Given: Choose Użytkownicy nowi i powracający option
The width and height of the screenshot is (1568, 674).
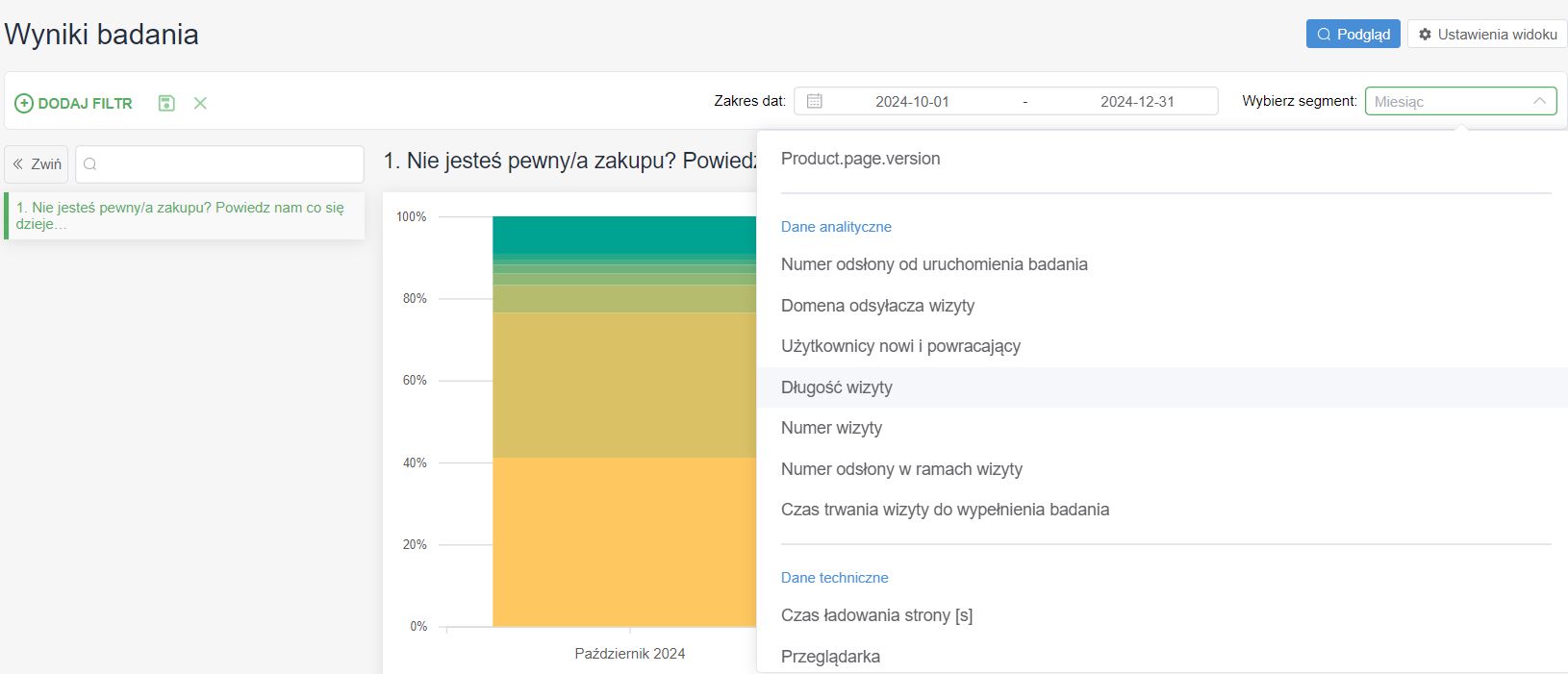Looking at the screenshot, I should click(x=1162, y=346).
